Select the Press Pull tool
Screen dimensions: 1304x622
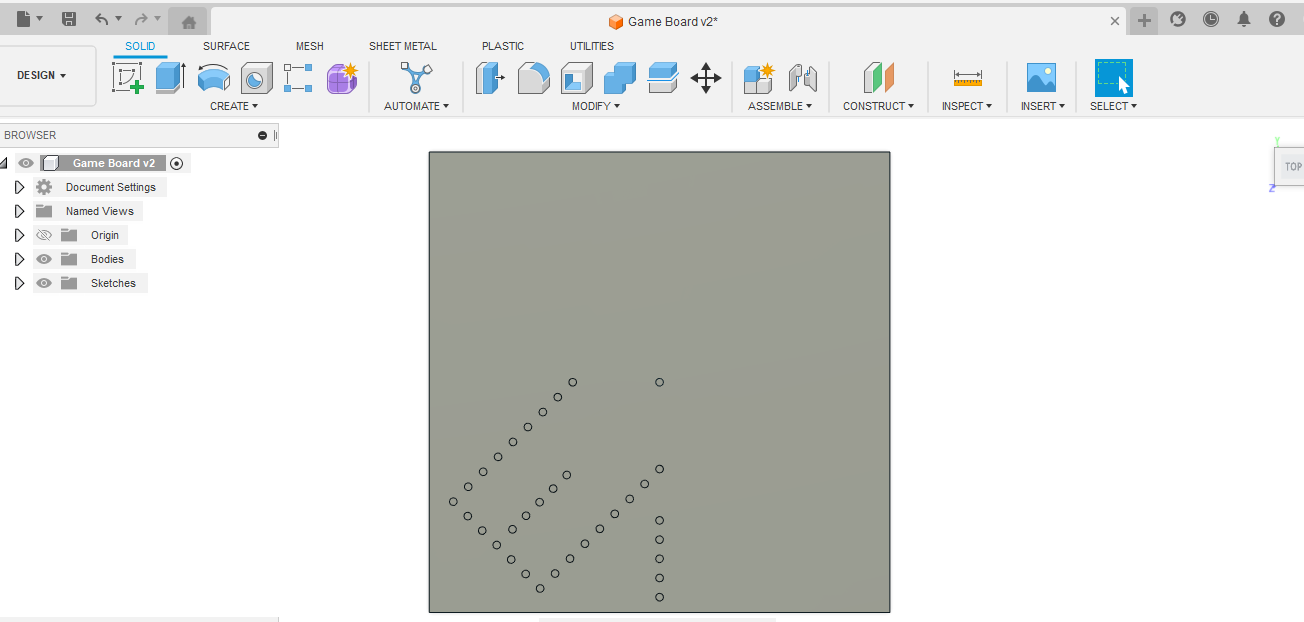click(490, 78)
